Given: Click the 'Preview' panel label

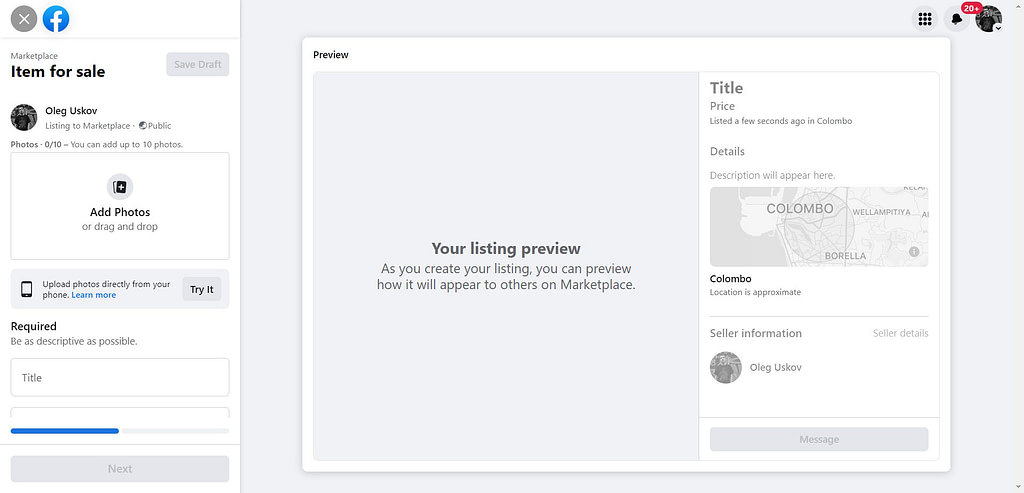Looking at the screenshot, I should (331, 55).
